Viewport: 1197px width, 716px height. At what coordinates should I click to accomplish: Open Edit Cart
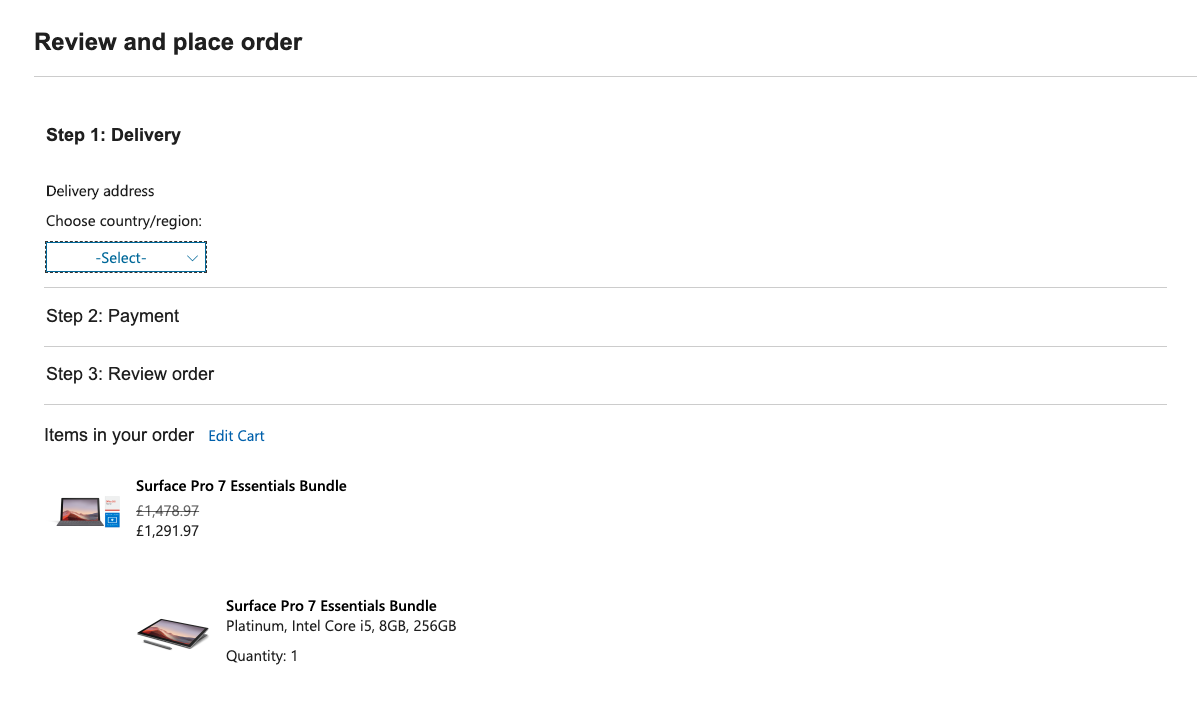coord(236,435)
